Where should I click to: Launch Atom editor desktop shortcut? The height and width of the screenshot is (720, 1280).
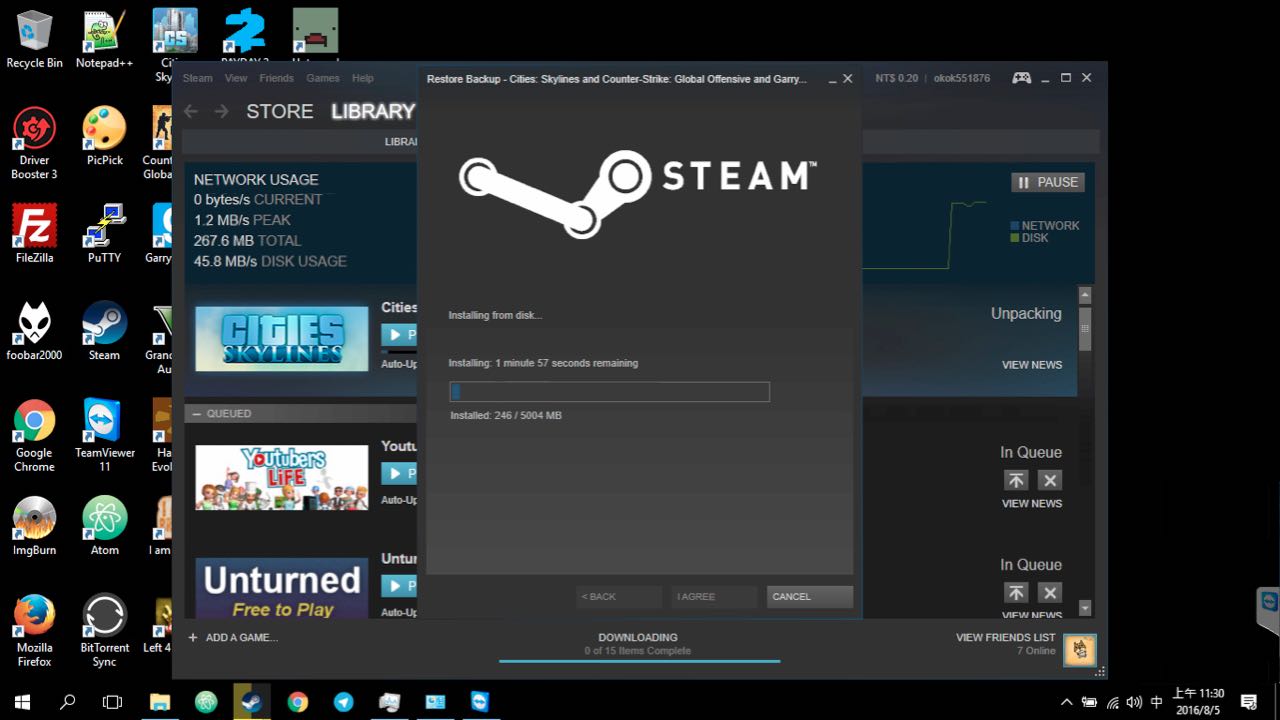click(x=104, y=527)
